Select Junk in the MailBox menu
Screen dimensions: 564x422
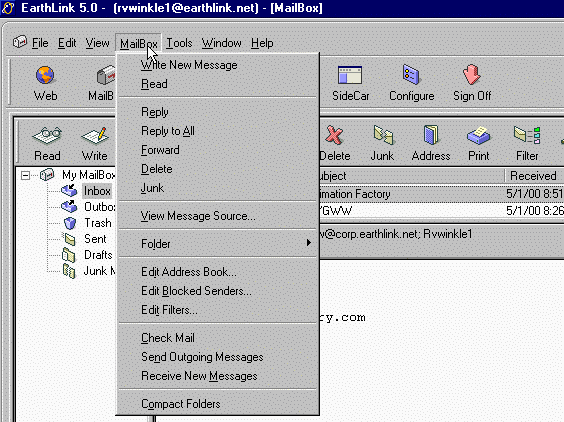218,188
